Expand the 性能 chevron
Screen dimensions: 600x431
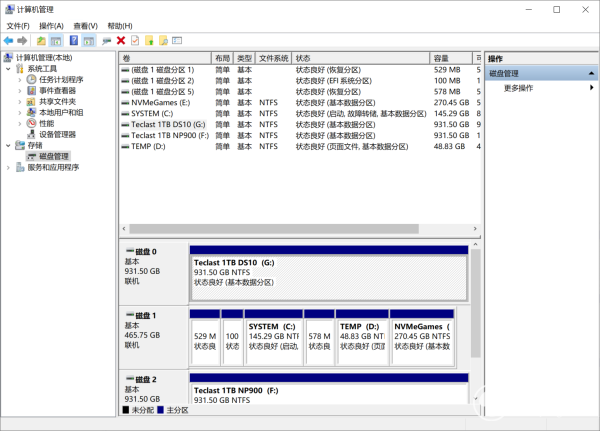coord(20,123)
